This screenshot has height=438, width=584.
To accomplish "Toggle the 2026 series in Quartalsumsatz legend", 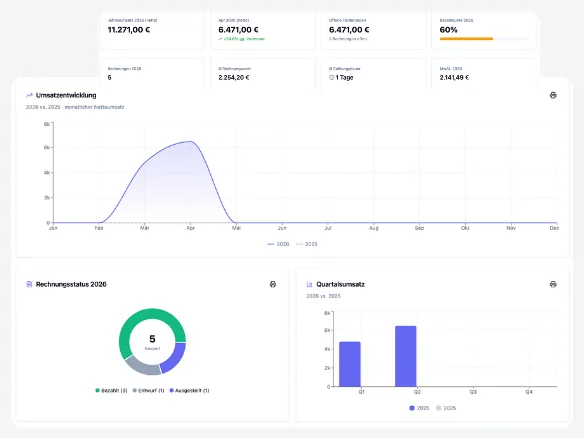I will pos(419,408).
